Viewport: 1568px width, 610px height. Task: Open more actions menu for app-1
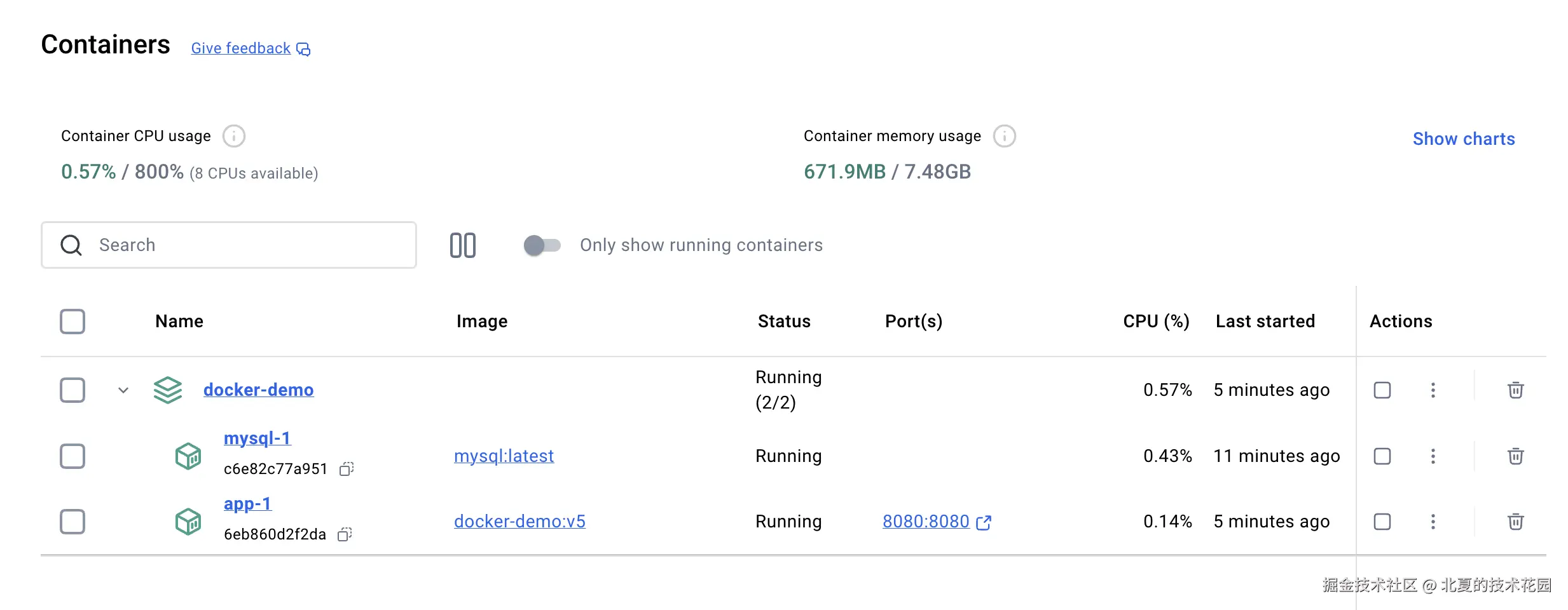click(1433, 522)
